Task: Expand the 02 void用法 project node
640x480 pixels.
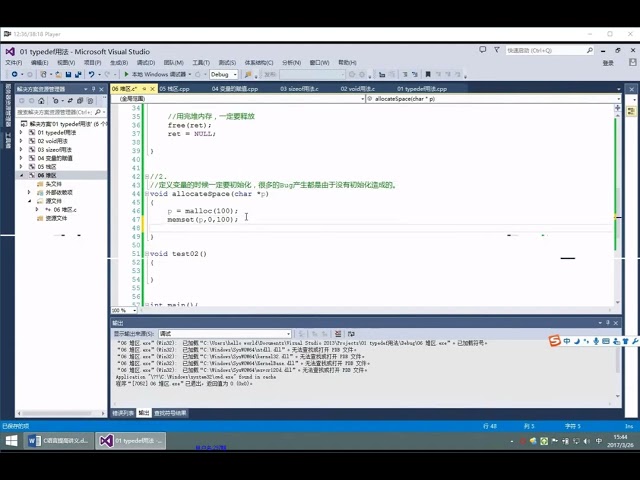Action: [x=21, y=141]
